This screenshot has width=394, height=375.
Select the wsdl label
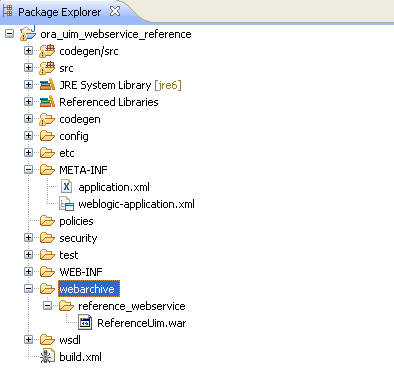(x=70, y=340)
